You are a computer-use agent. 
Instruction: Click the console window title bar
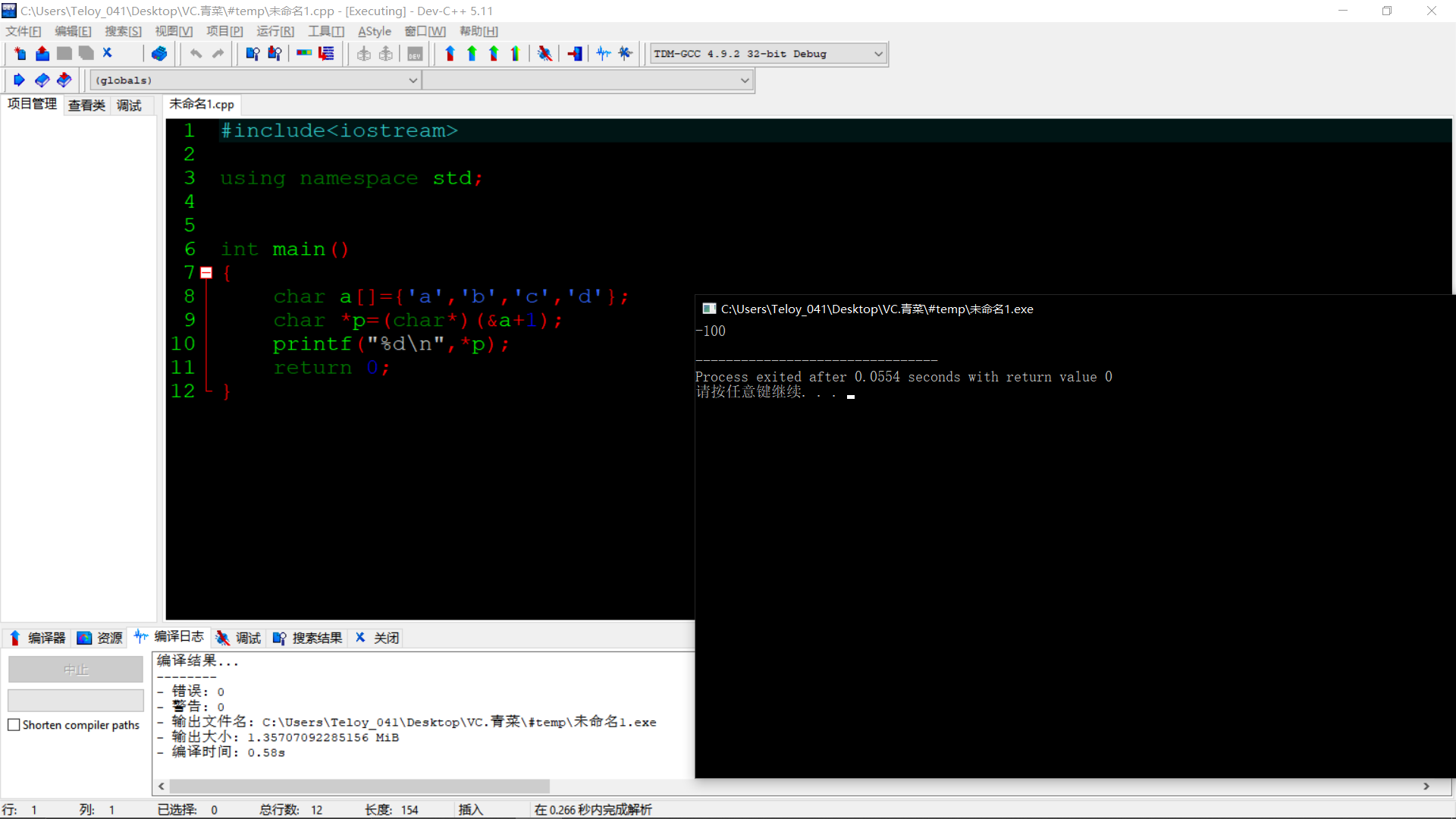click(1075, 309)
